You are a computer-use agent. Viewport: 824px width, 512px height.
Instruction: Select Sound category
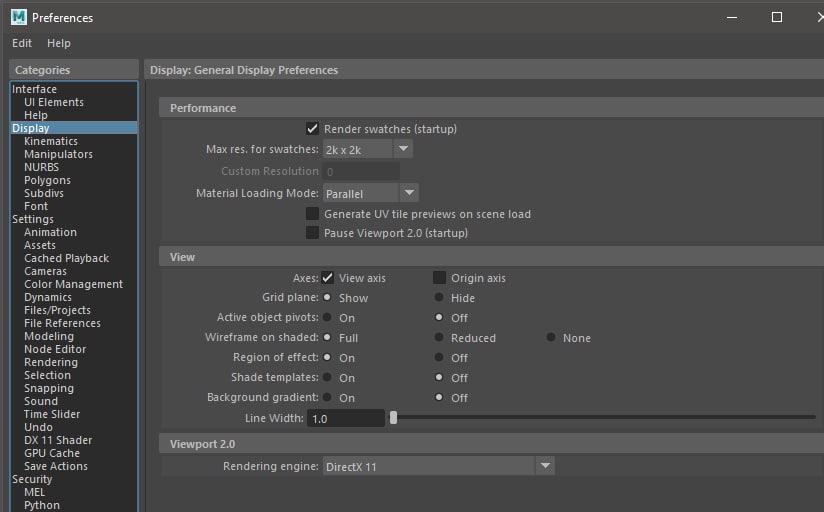74,401
